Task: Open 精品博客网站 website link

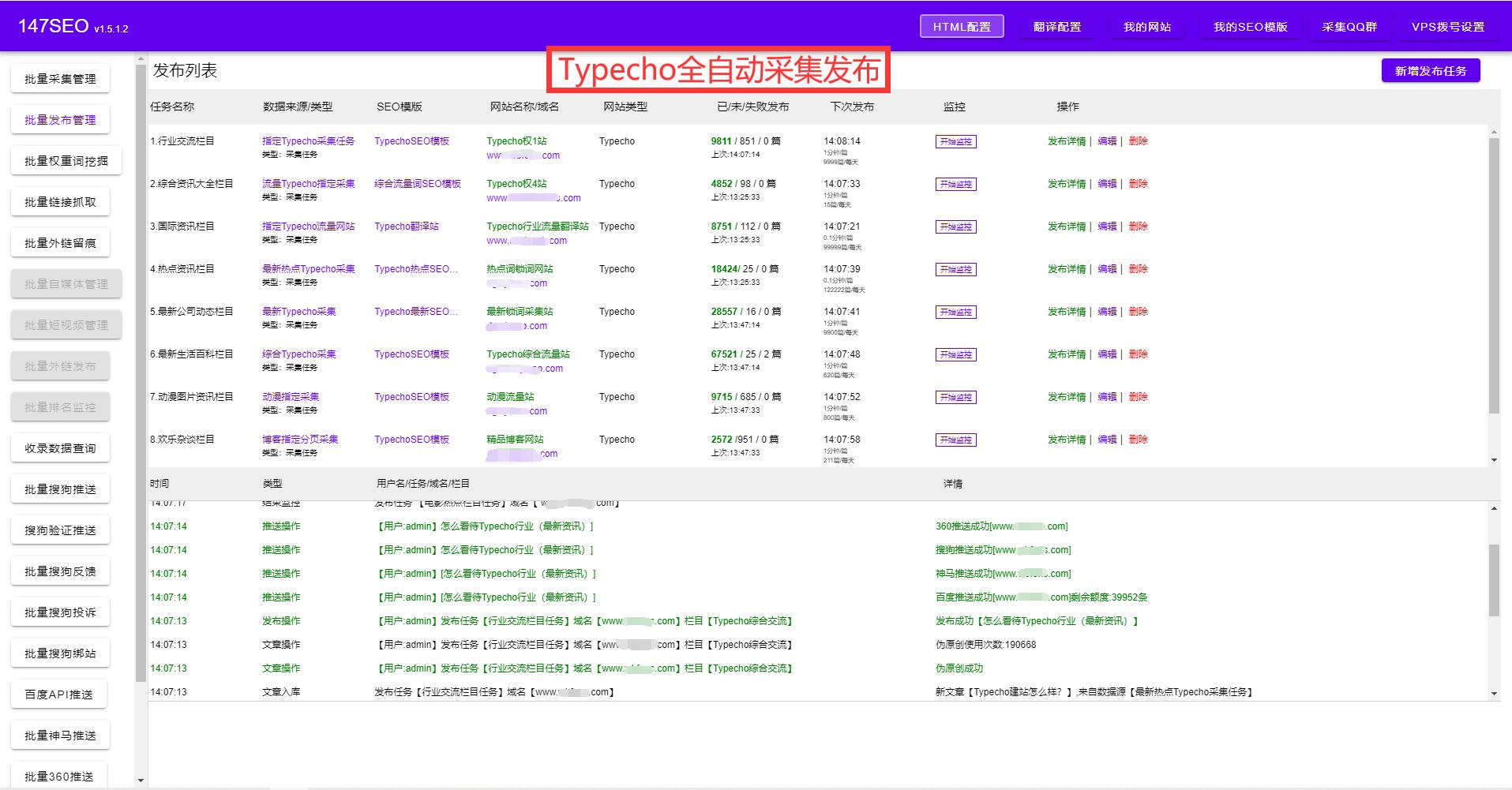Action: 515,440
